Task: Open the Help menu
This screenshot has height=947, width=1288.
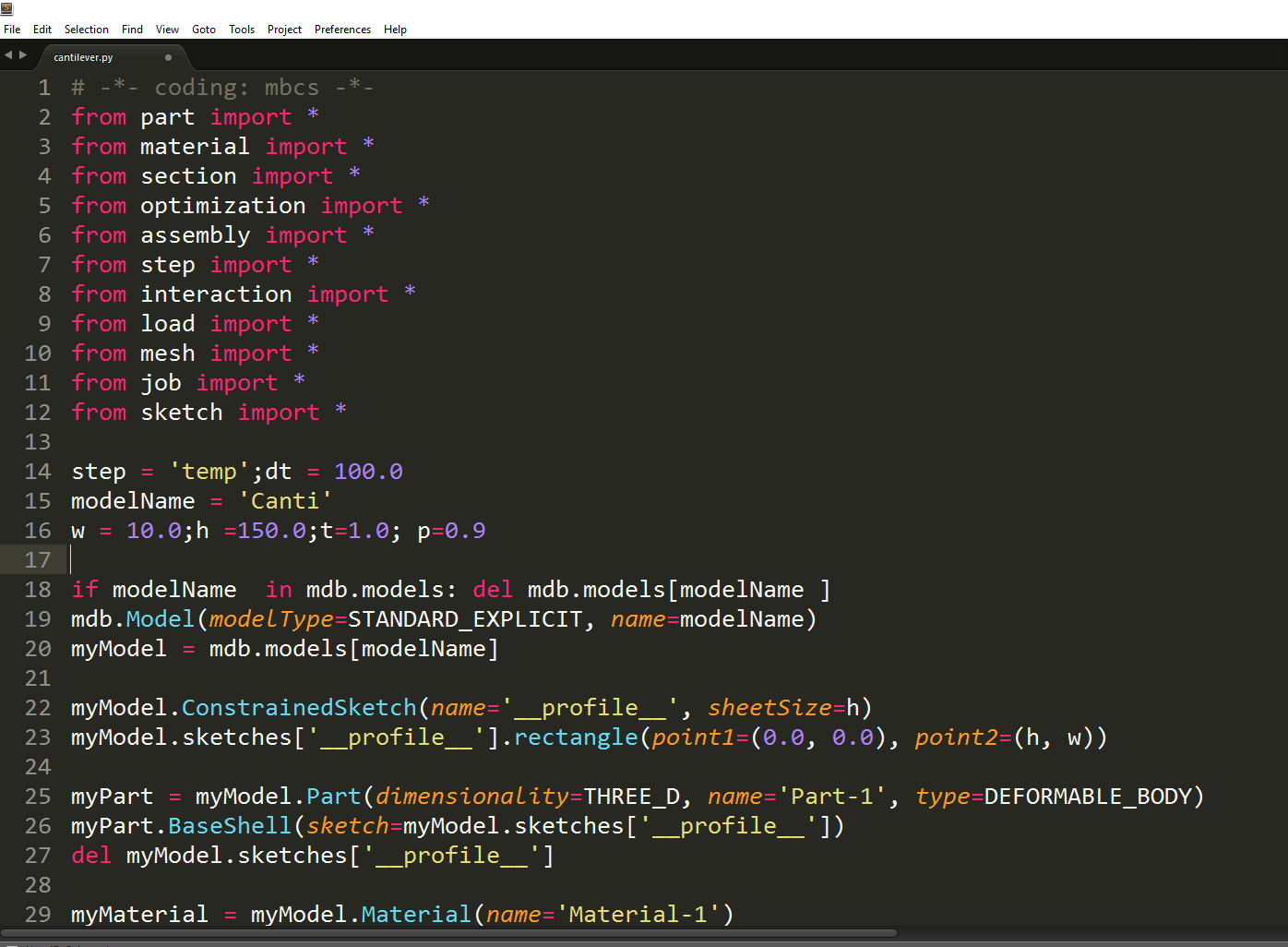Action: click(x=395, y=30)
